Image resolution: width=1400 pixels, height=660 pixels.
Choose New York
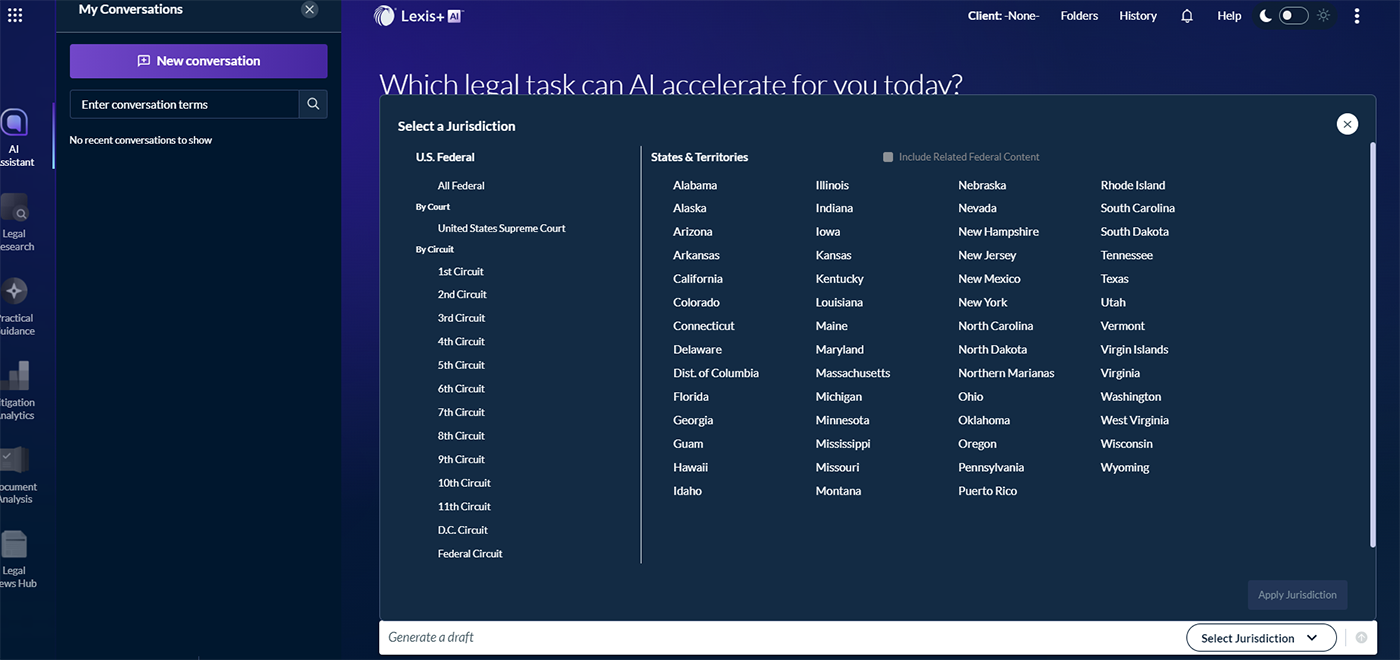(x=983, y=303)
